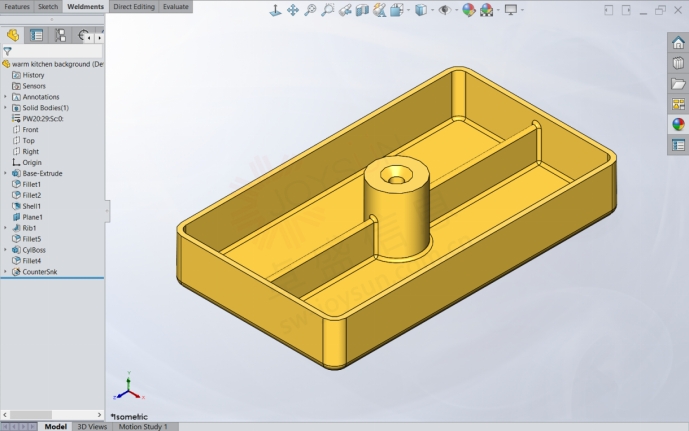Open dropdown arrow next to Display Style
The width and height of the screenshot is (689, 431).
point(433,10)
